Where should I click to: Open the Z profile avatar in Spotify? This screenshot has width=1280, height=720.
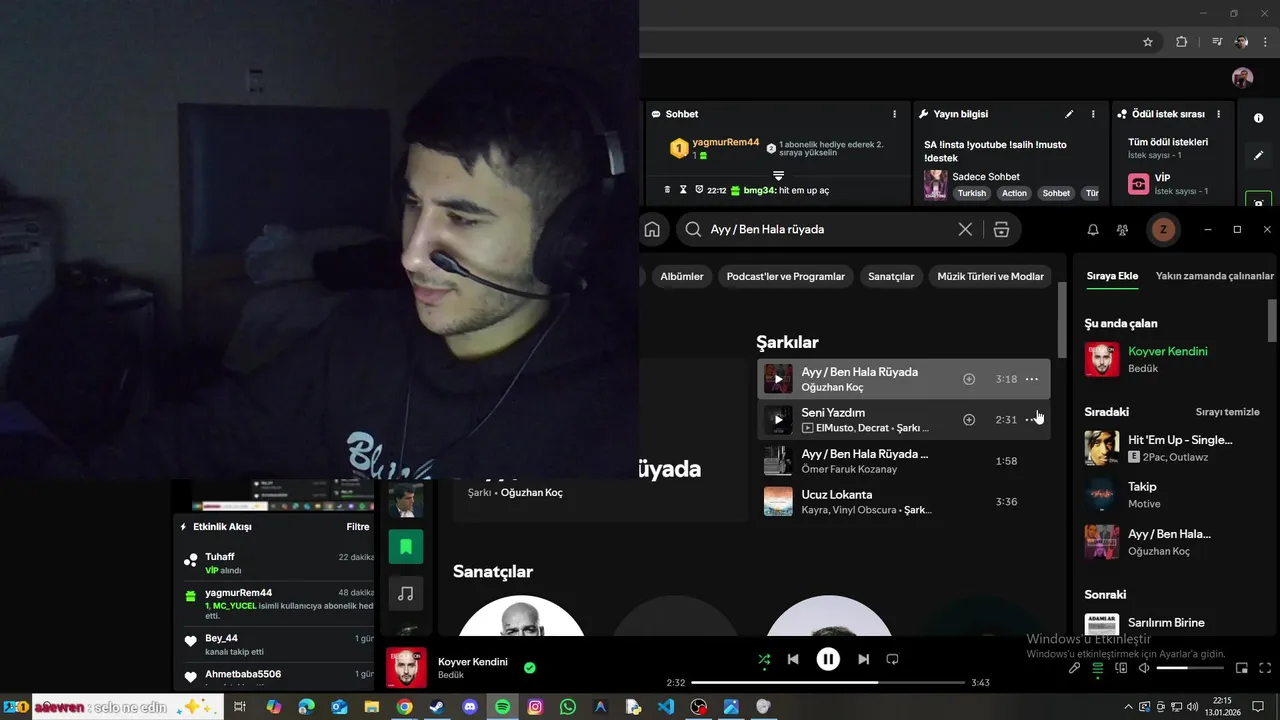pos(1162,229)
